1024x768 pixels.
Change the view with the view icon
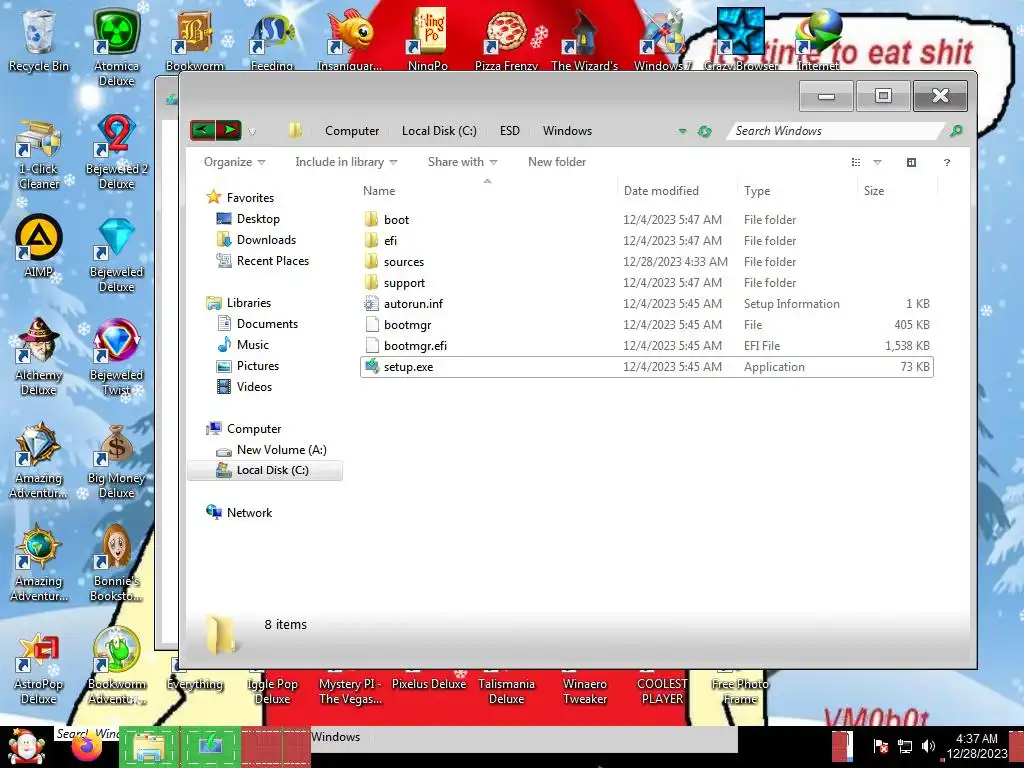856,162
